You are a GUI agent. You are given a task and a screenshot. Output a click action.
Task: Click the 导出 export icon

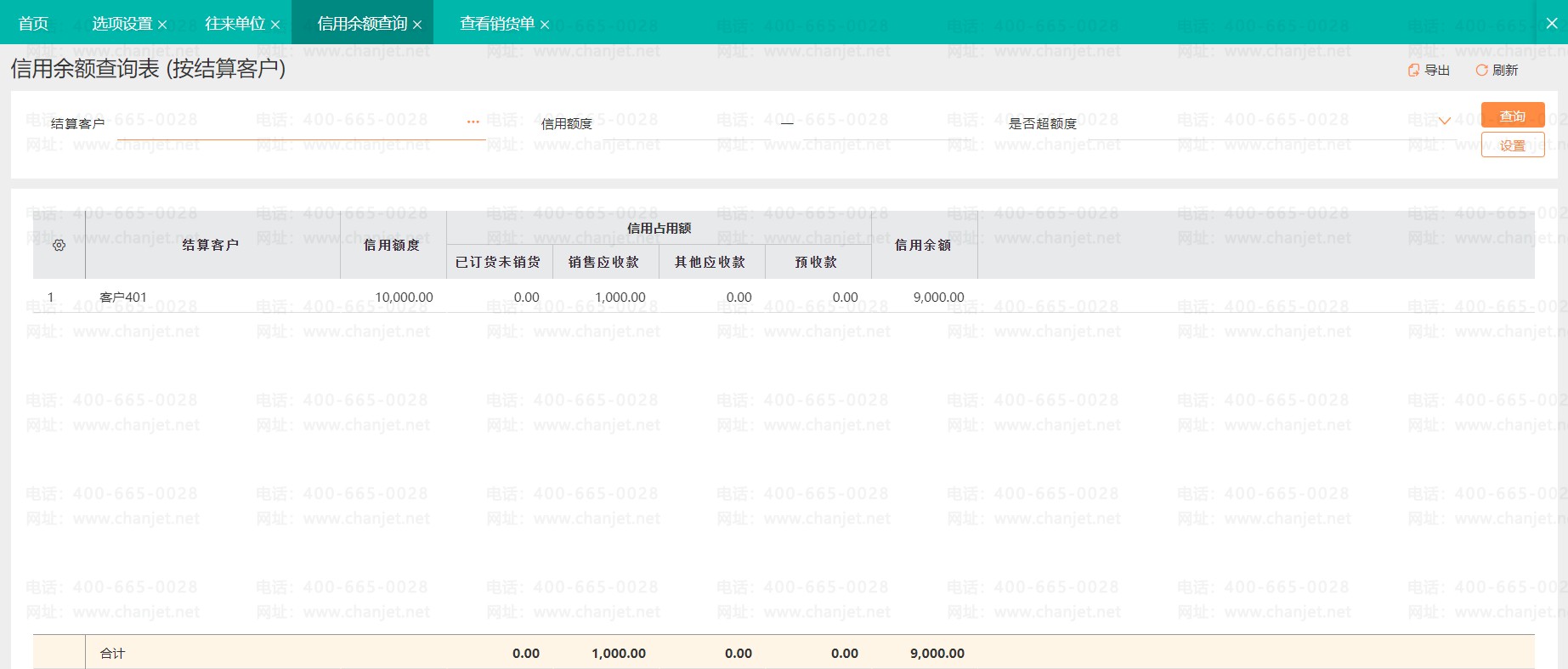[1413, 71]
